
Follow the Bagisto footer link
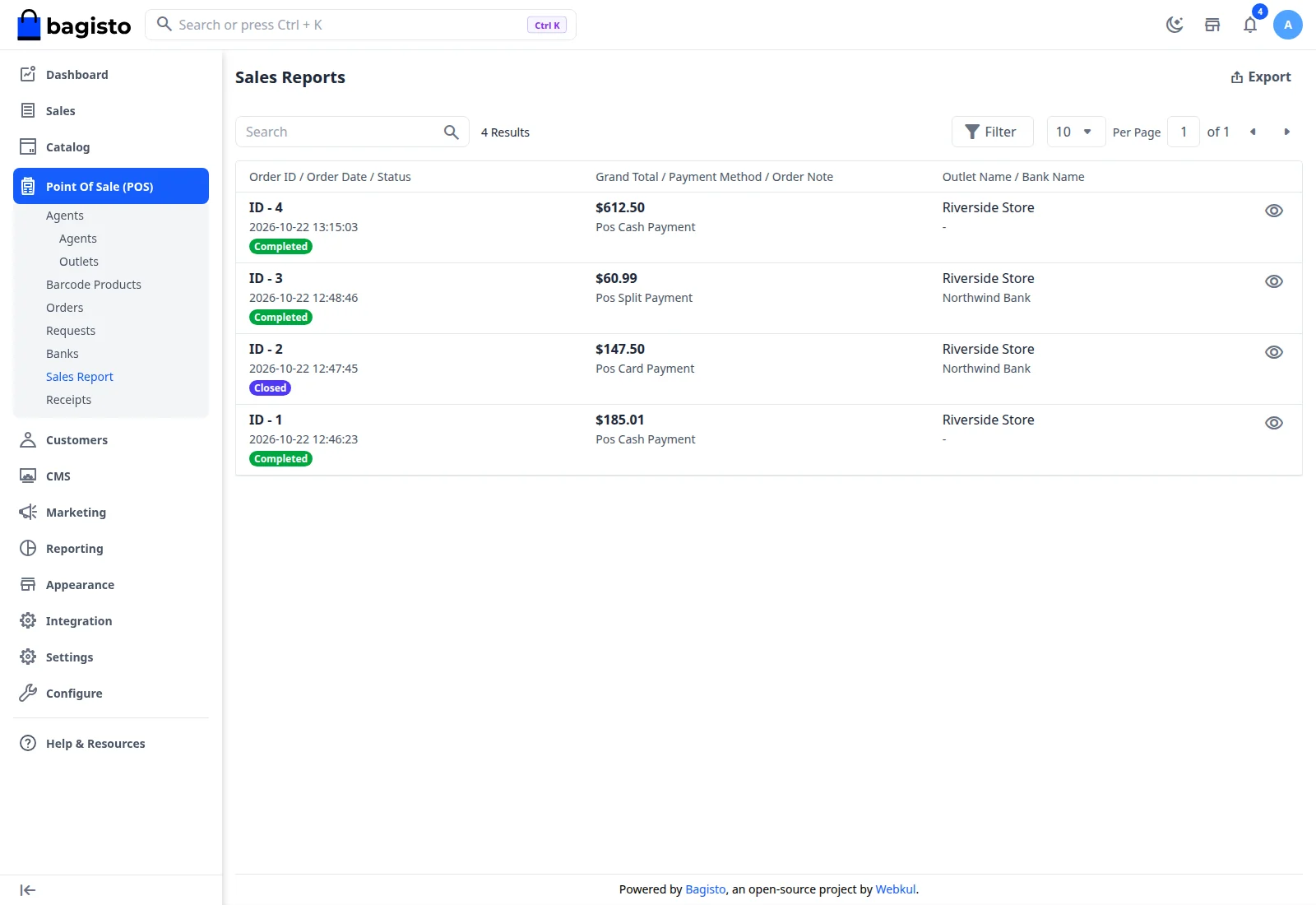(706, 889)
